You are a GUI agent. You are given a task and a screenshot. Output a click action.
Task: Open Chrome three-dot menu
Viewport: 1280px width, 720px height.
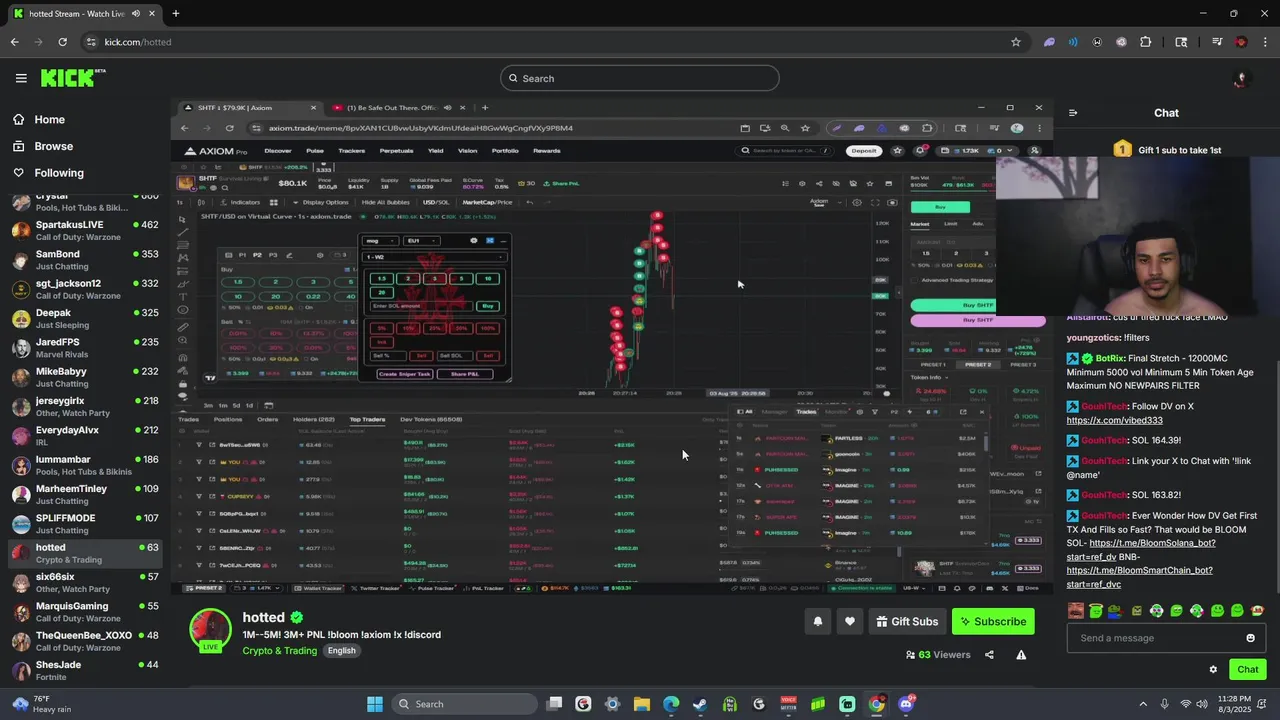[1265, 42]
